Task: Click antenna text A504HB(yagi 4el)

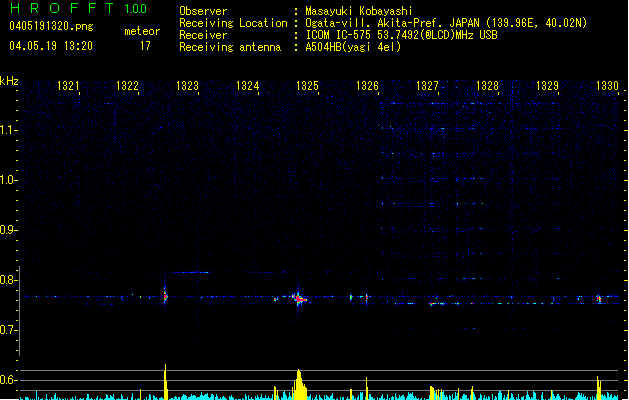Action: click(x=353, y=47)
